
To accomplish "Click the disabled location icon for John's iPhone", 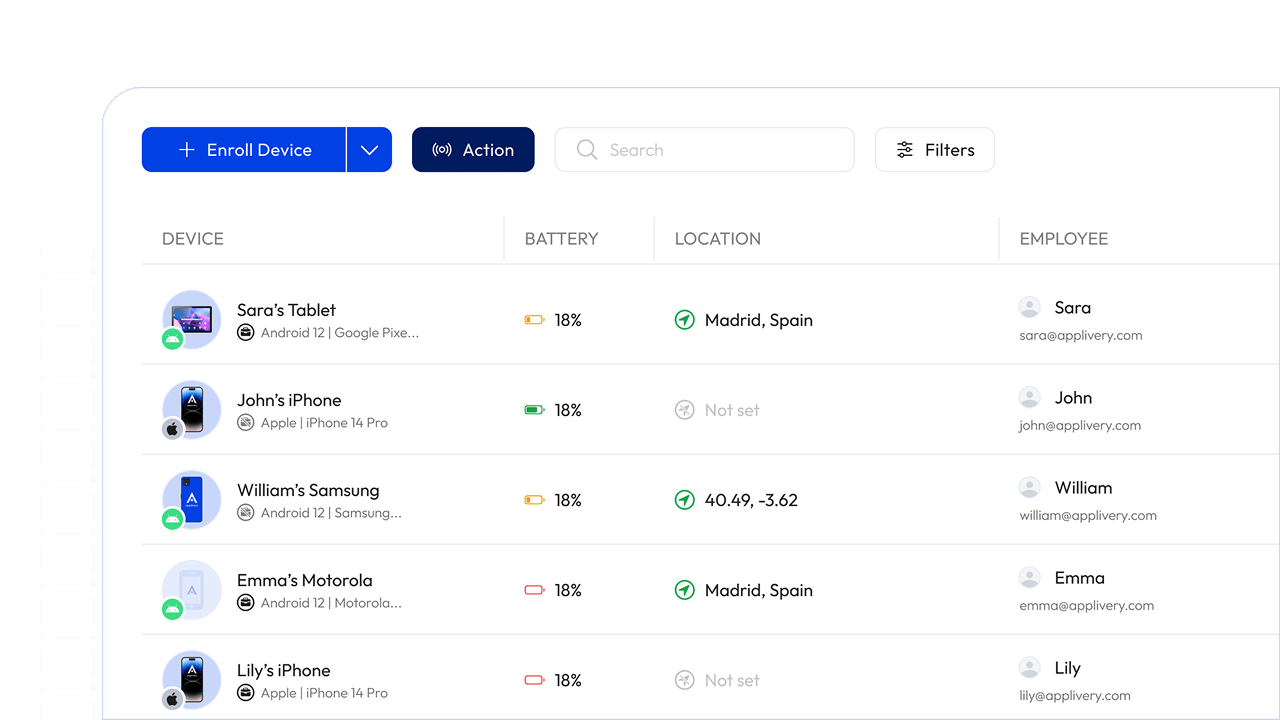I will click(684, 410).
